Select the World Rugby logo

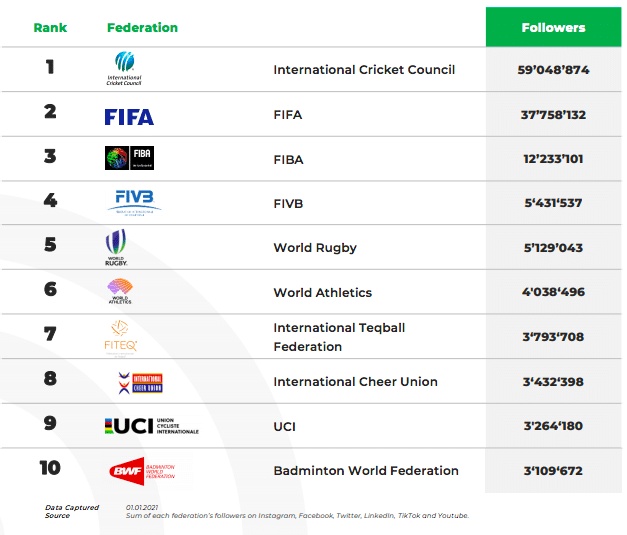(x=116, y=247)
